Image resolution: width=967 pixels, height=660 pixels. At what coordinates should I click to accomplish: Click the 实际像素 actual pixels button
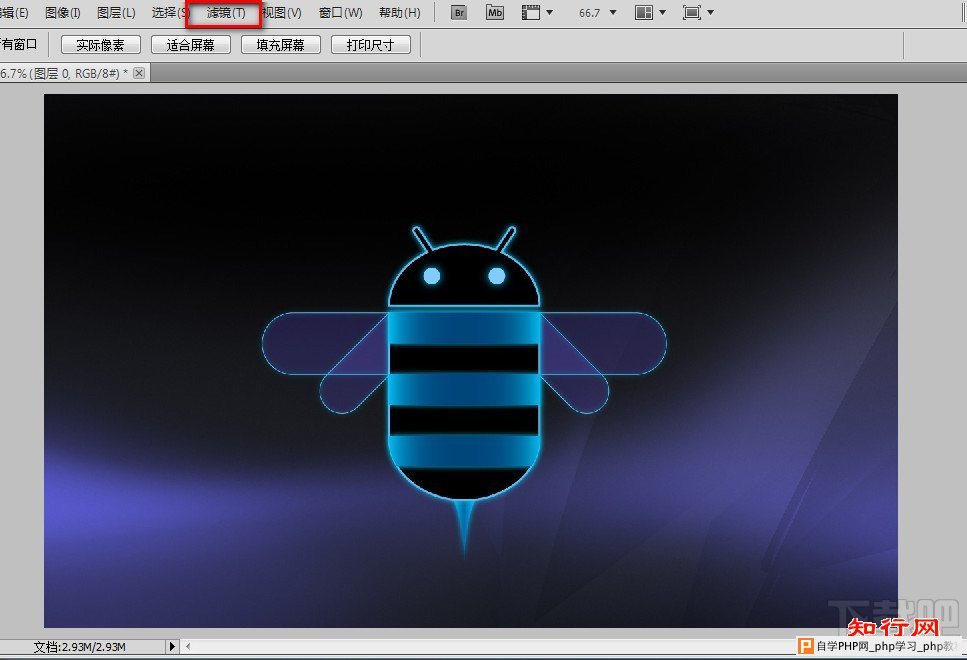(101, 45)
